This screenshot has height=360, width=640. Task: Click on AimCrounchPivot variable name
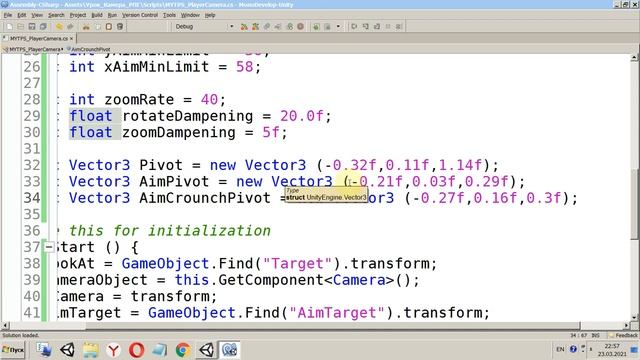tap(205, 198)
